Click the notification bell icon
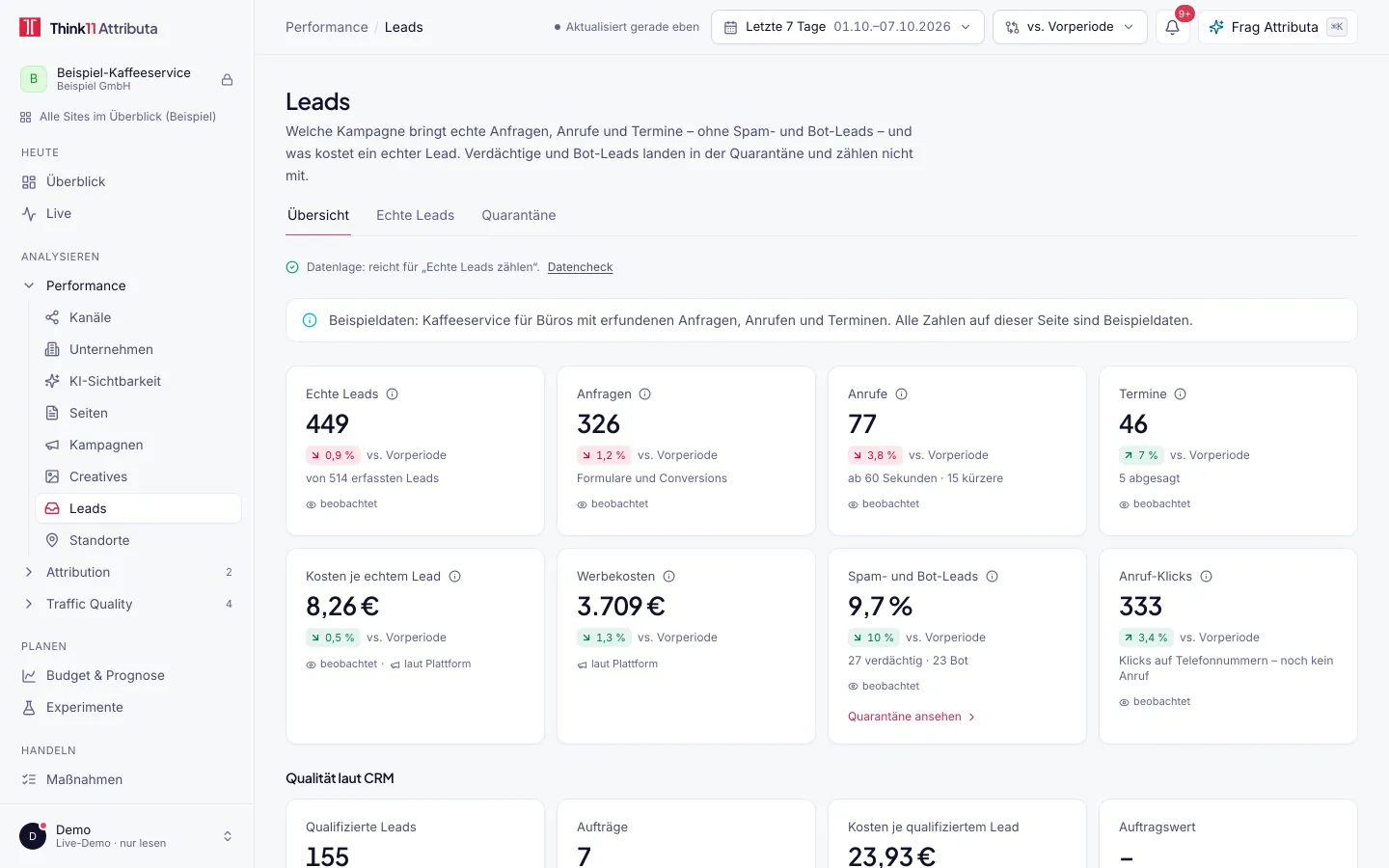Viewport: 1389px width, 868px height. pos(1172,27)
